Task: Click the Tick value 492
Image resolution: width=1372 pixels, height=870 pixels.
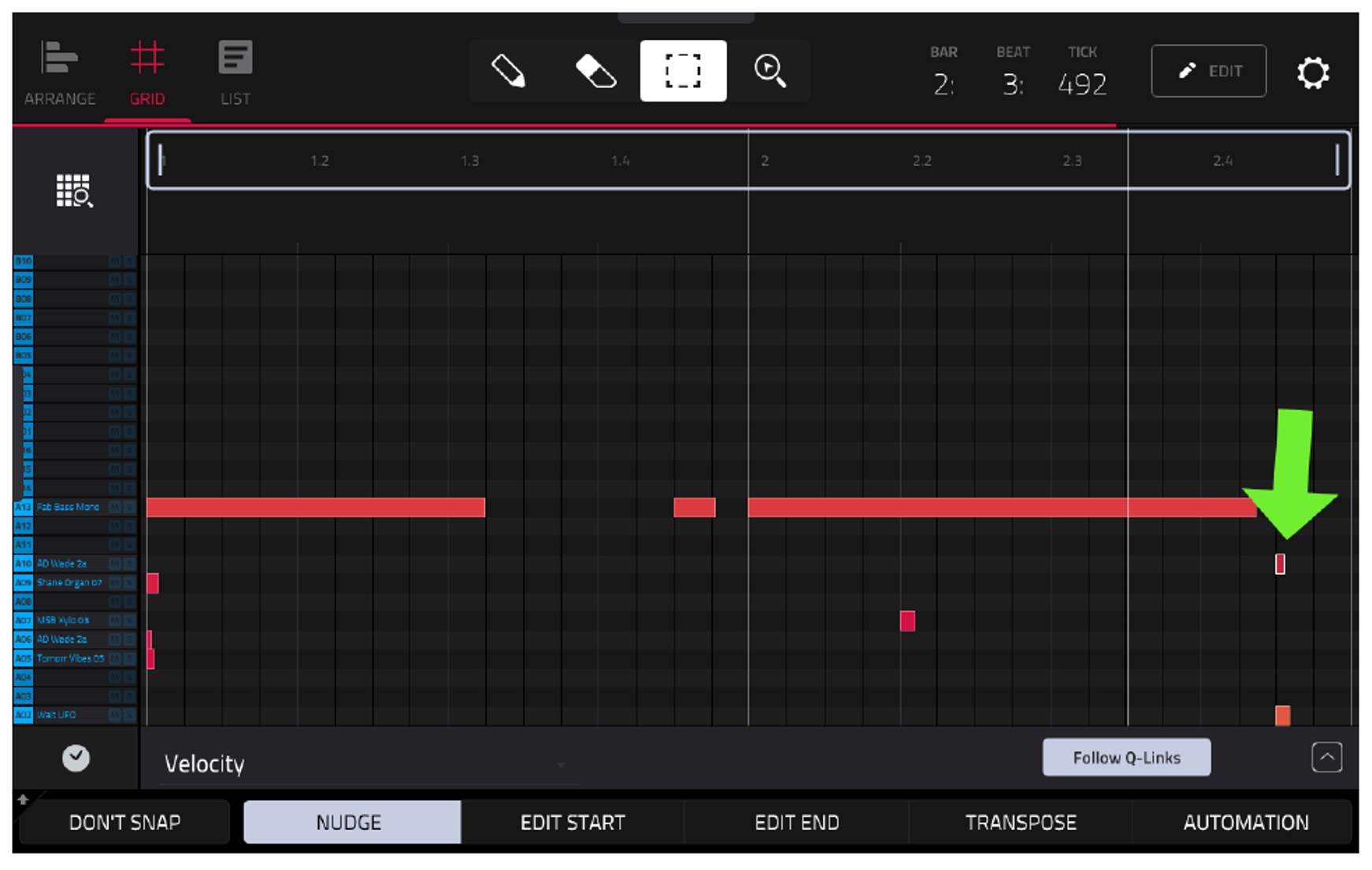Action: point(1082,83)
